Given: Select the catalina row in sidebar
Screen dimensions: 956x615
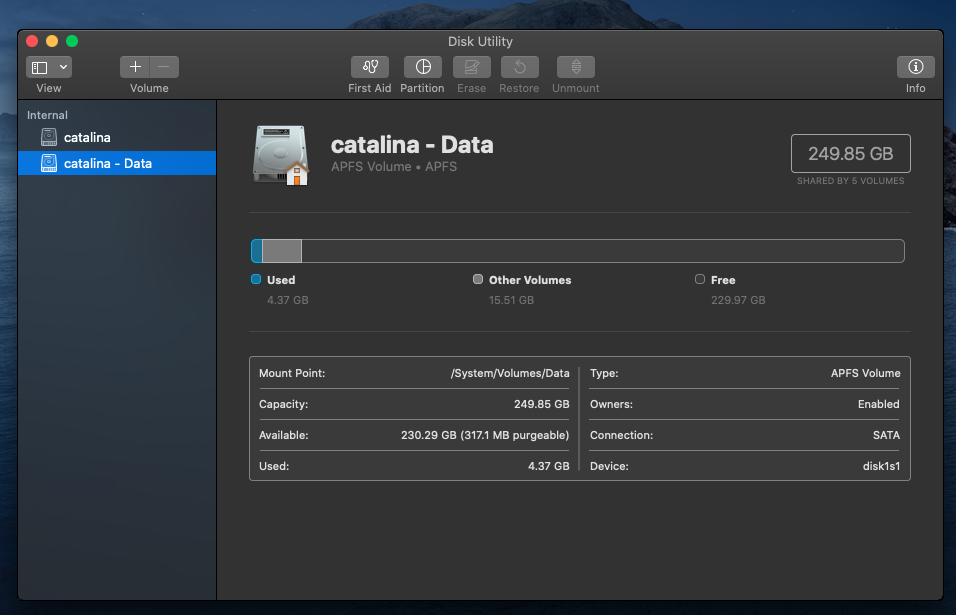Looking at the screenshot, I should click(x=117, y=137).
